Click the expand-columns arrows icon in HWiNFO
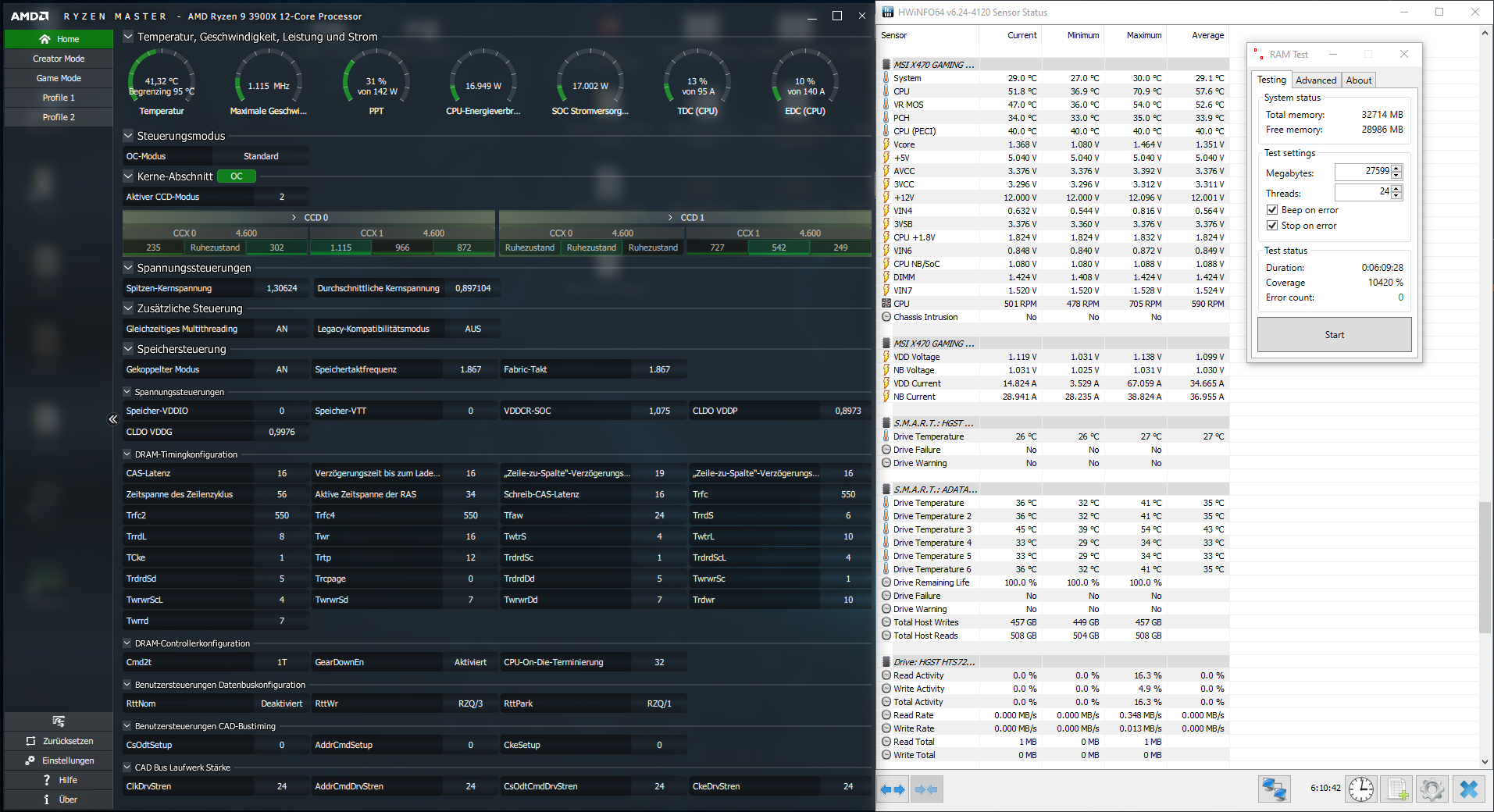Image resolution: width=1494 pixels, height=812 pixels. [893, 789]
